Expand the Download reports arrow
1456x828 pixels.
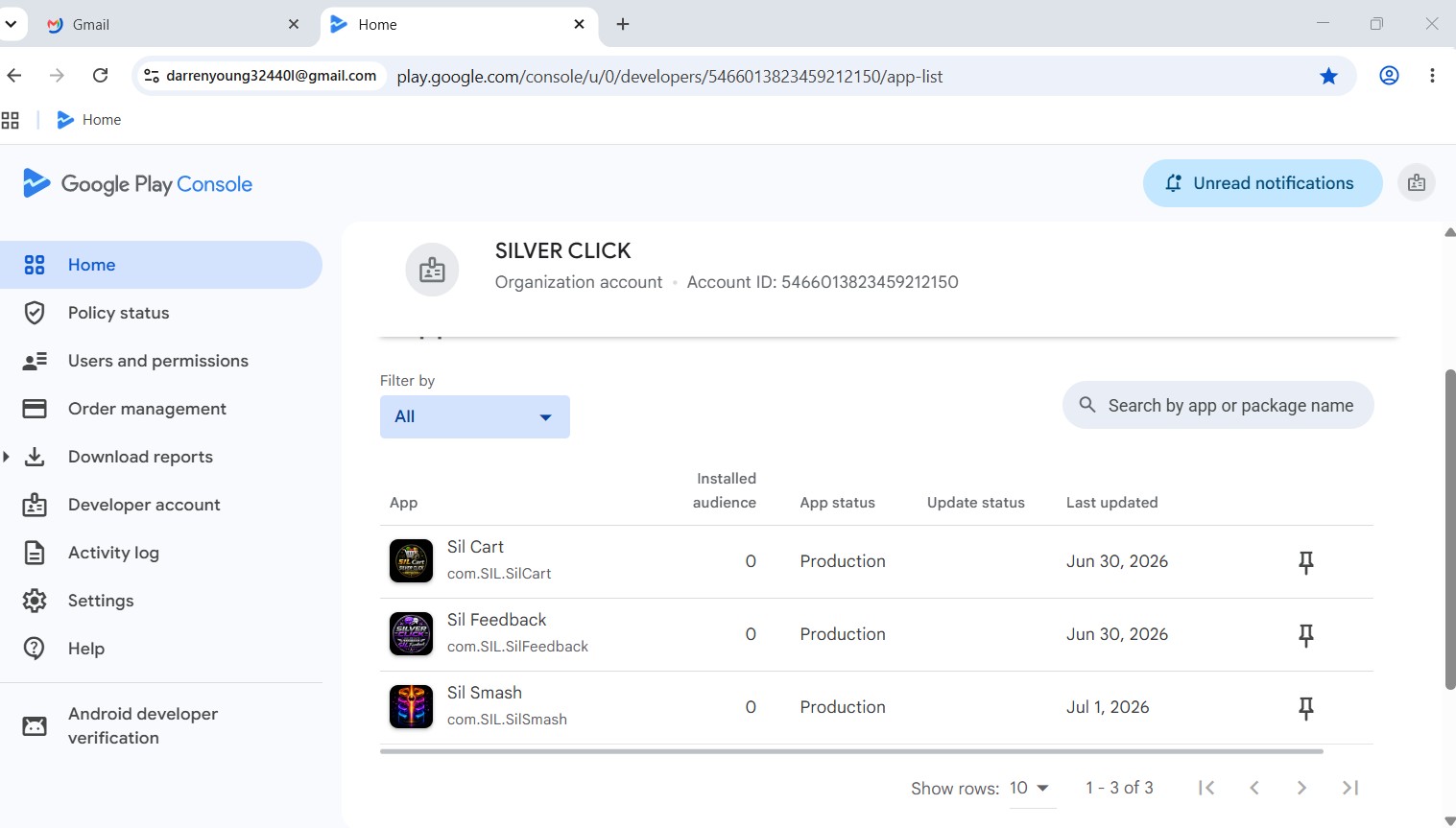7,457
